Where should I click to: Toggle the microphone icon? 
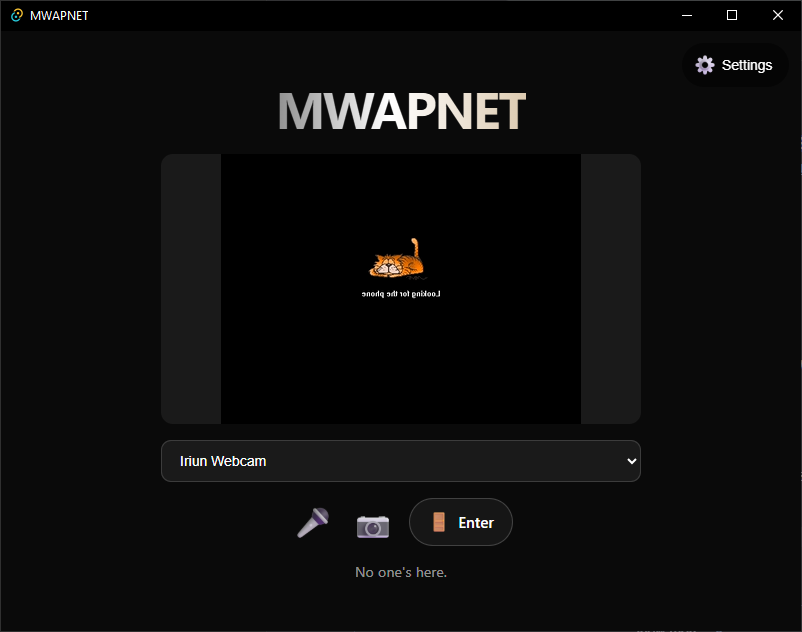313,522
